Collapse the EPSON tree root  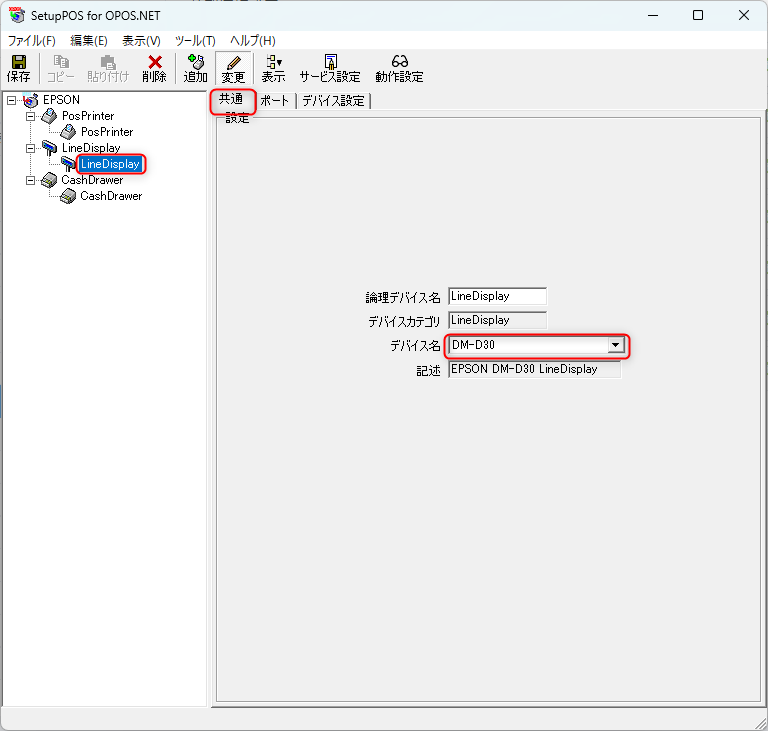click(x=11, y=100)
